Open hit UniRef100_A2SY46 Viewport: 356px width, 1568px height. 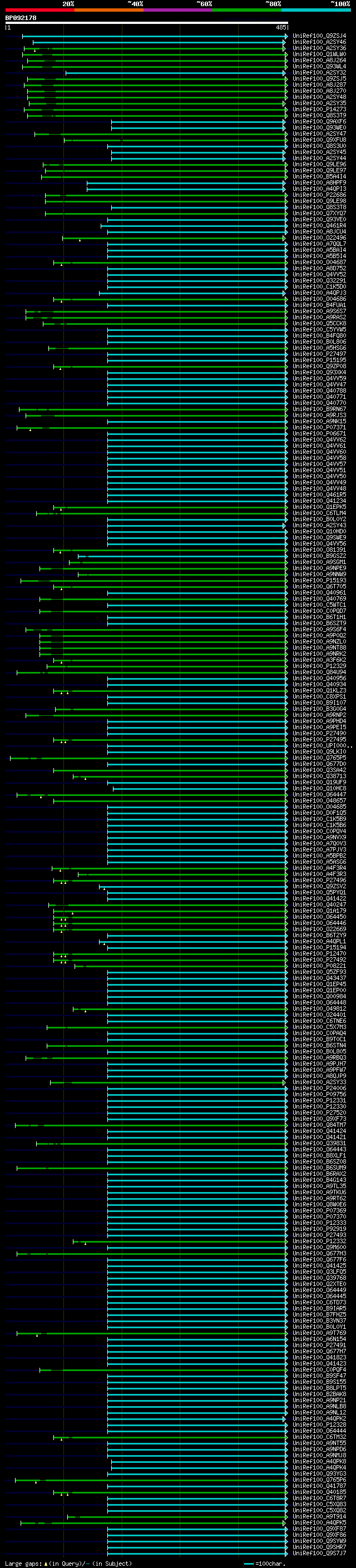click(319, 42)
